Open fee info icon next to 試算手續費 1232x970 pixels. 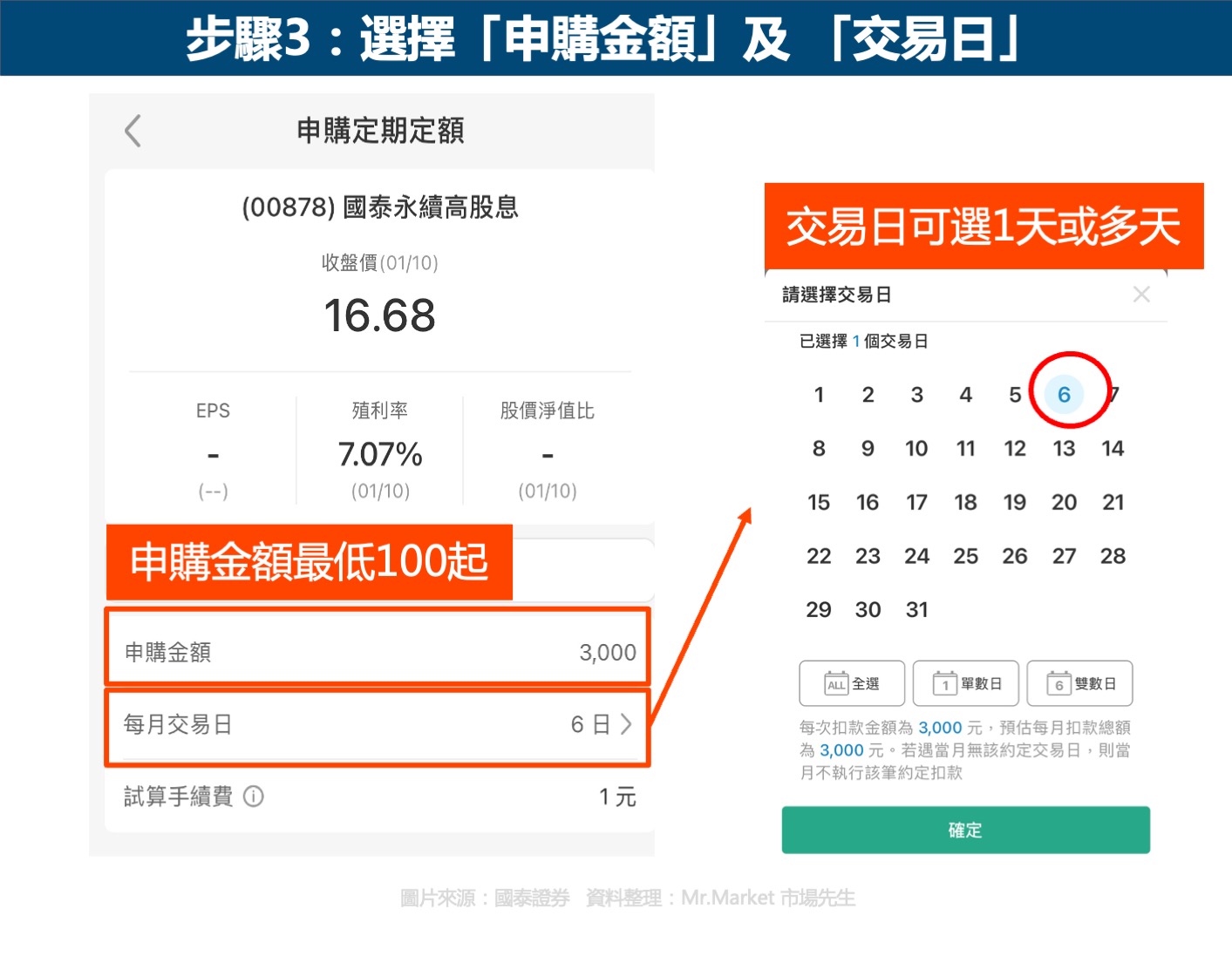[x=254, y=797]
